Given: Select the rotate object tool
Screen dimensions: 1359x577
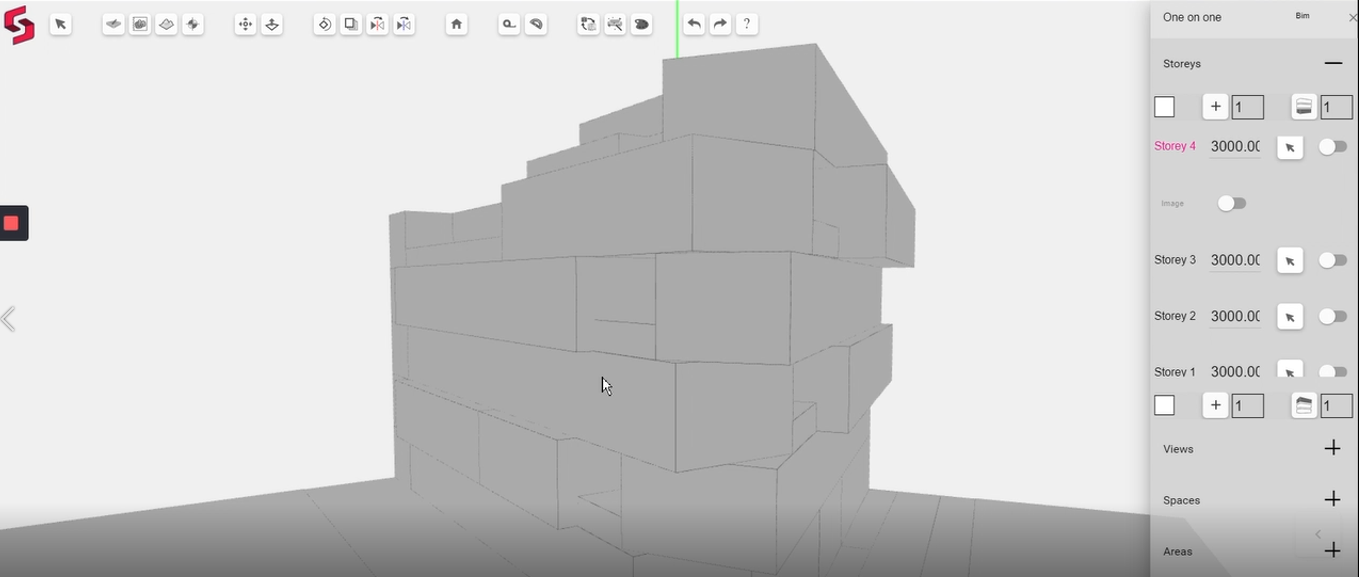Looking at the screenshot, I should pyautogui.click(x=324, y=24).
